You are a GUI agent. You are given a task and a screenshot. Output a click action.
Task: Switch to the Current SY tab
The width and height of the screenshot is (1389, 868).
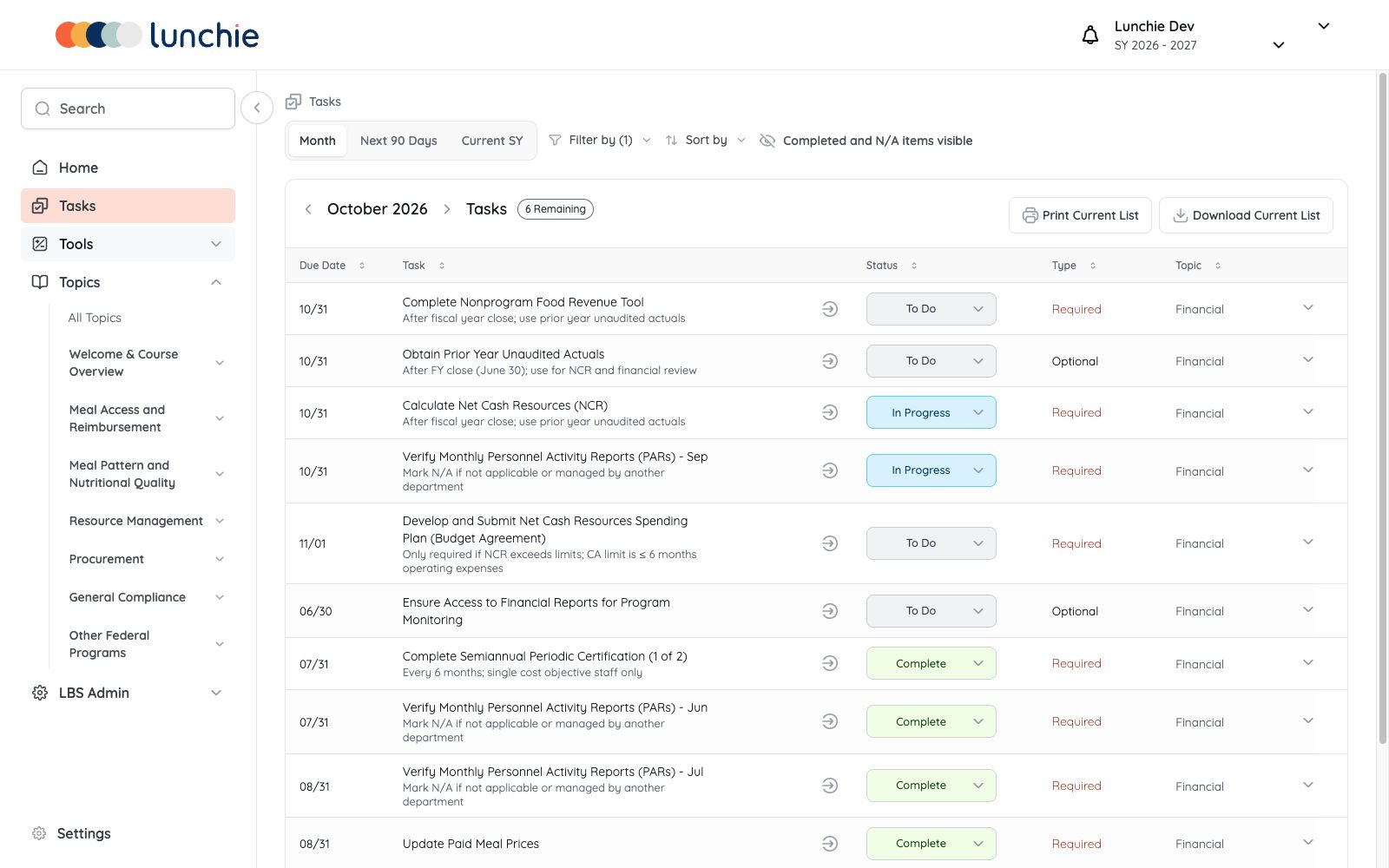tap(492, 141)
